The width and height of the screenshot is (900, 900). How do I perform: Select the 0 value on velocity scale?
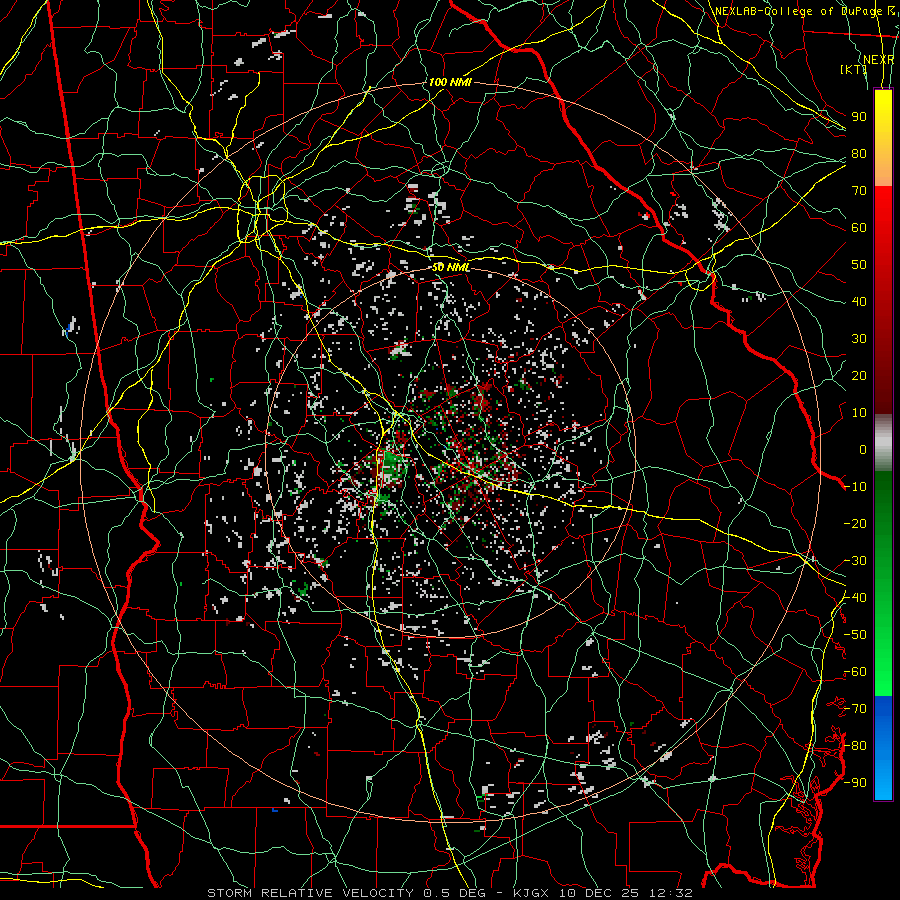863,449
